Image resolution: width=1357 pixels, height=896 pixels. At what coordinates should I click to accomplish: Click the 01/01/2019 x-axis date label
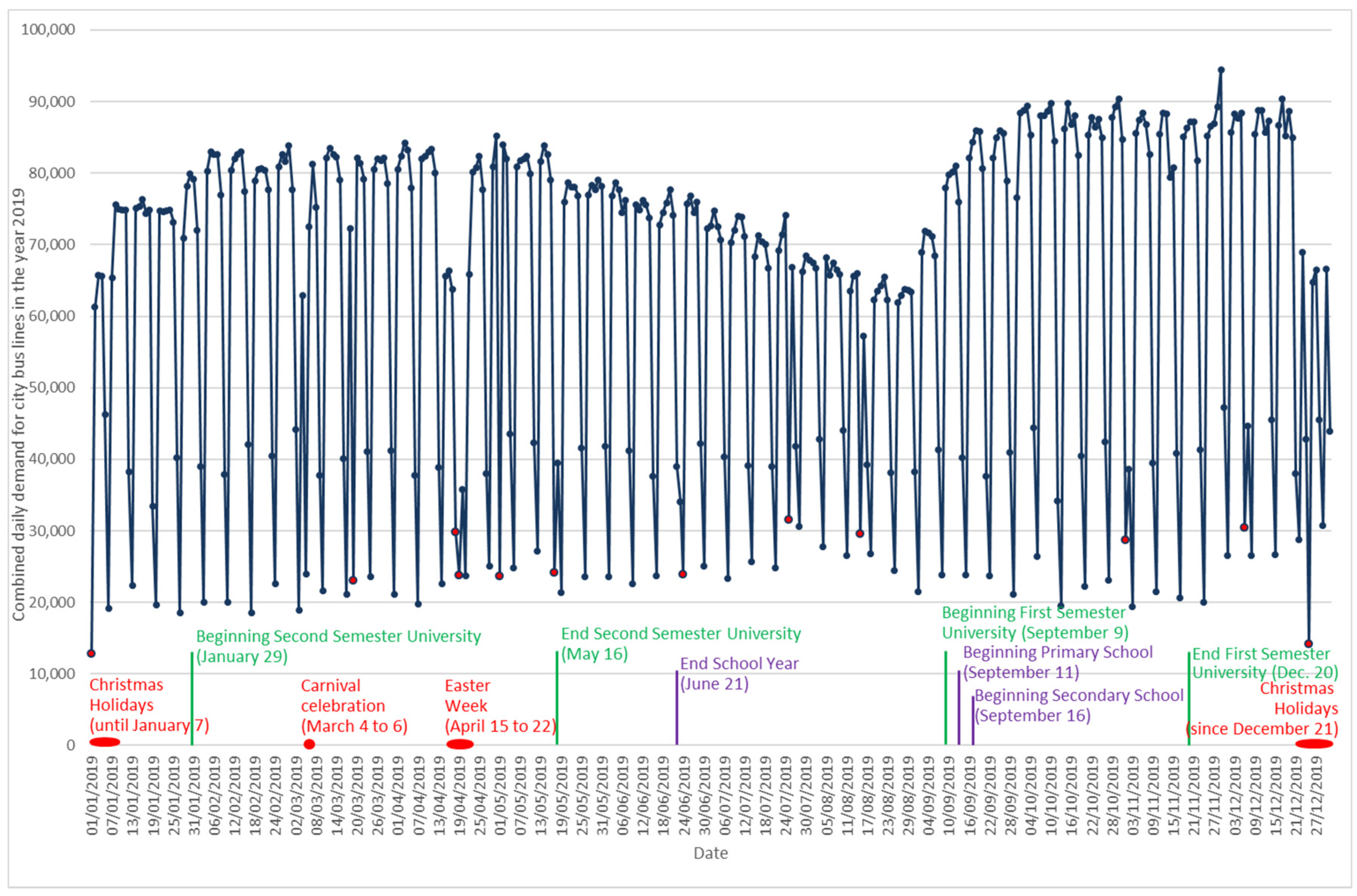93,795
